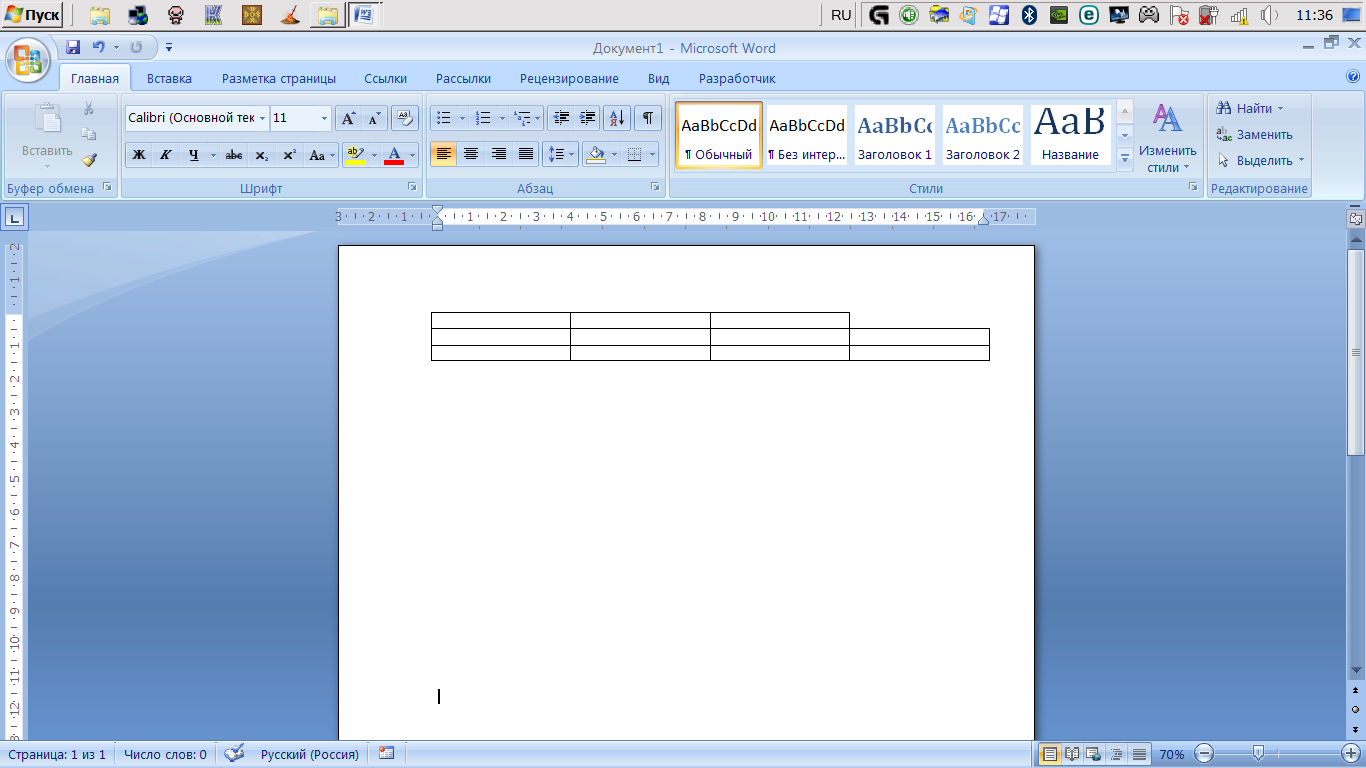The image size is (1366, 768).
Task: Click the Заменить button
Action: click(x=1256, y=134)
